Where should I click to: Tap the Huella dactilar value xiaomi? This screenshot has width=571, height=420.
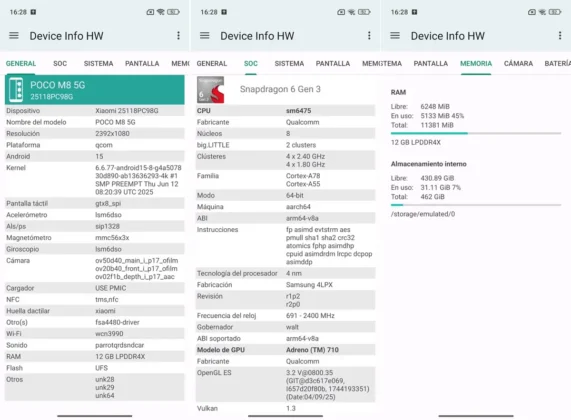pyautogui.click(x=105, y=311)
